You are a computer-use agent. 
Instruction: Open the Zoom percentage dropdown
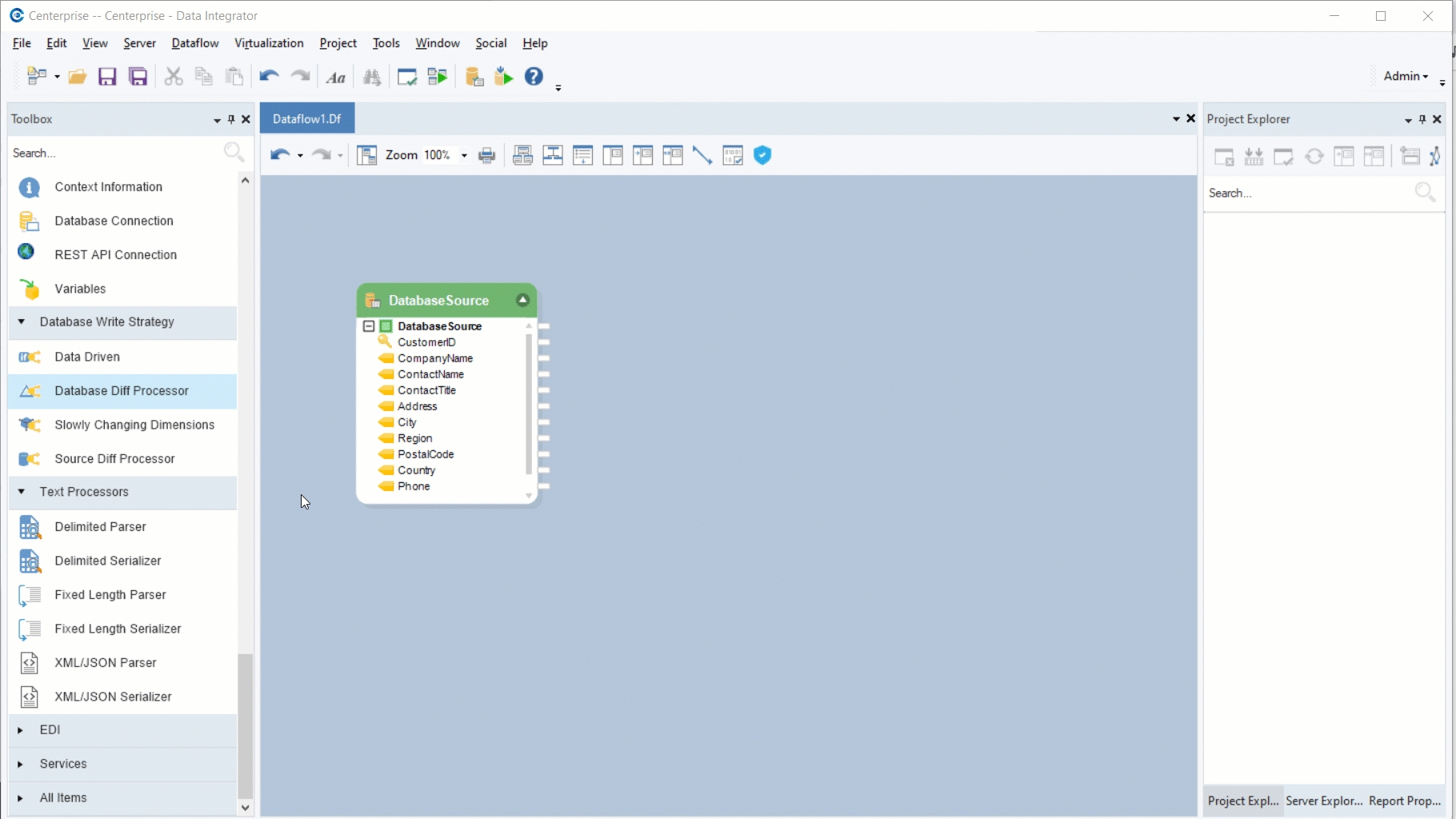click(464, 155)
